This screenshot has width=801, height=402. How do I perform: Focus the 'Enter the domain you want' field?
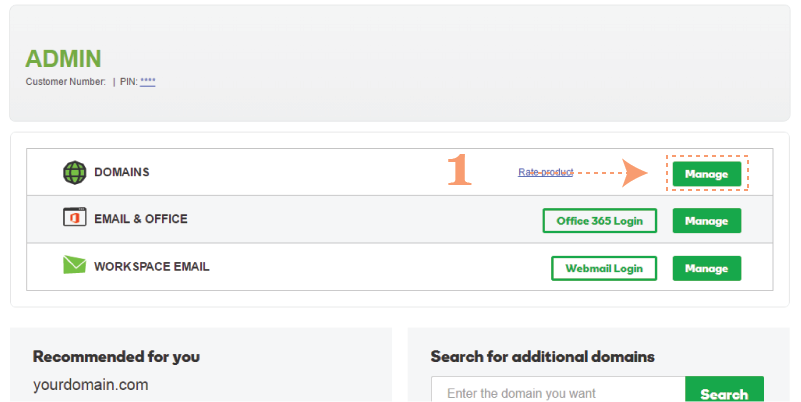[558, 390]
